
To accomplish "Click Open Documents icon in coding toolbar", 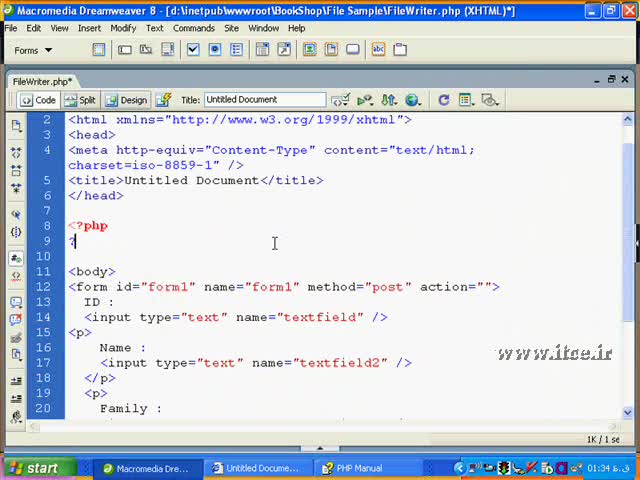I will click(x=16, y=126).
